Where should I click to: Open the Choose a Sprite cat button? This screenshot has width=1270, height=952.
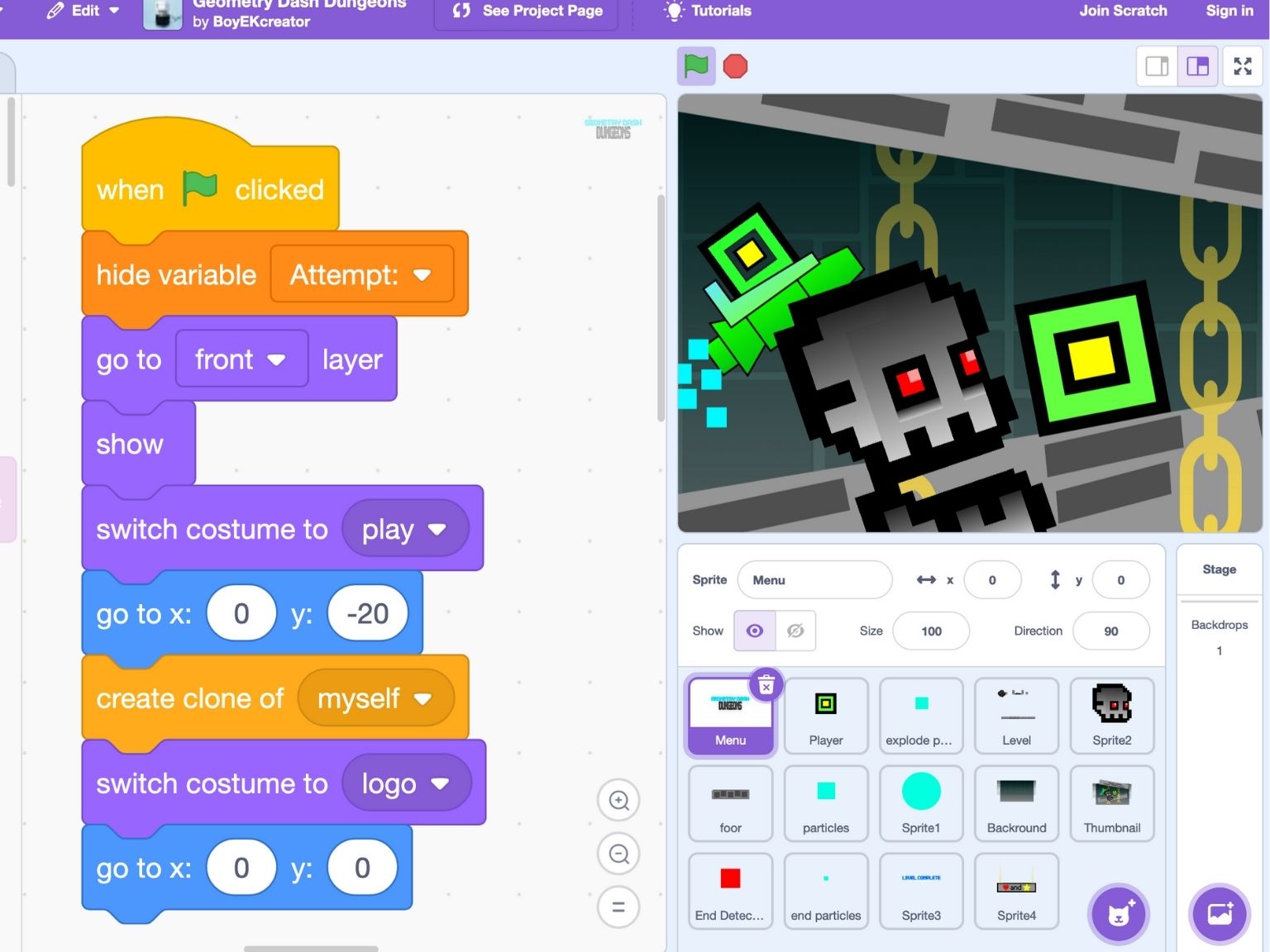click(x=1118, y=914)
